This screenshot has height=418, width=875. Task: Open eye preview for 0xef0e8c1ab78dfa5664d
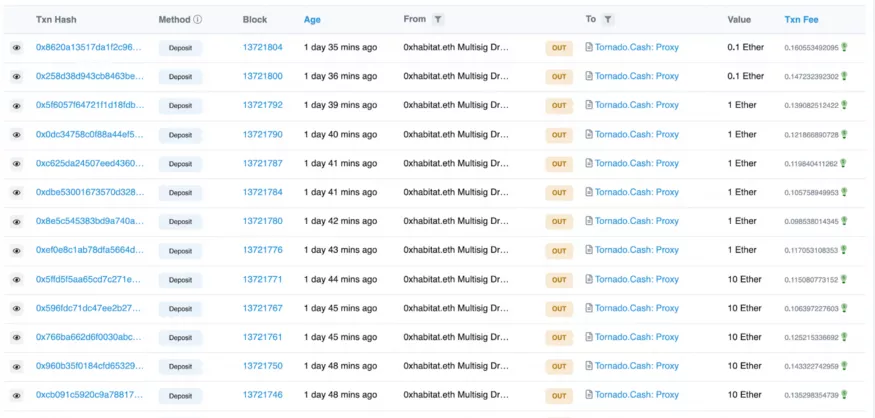point(17,251)
